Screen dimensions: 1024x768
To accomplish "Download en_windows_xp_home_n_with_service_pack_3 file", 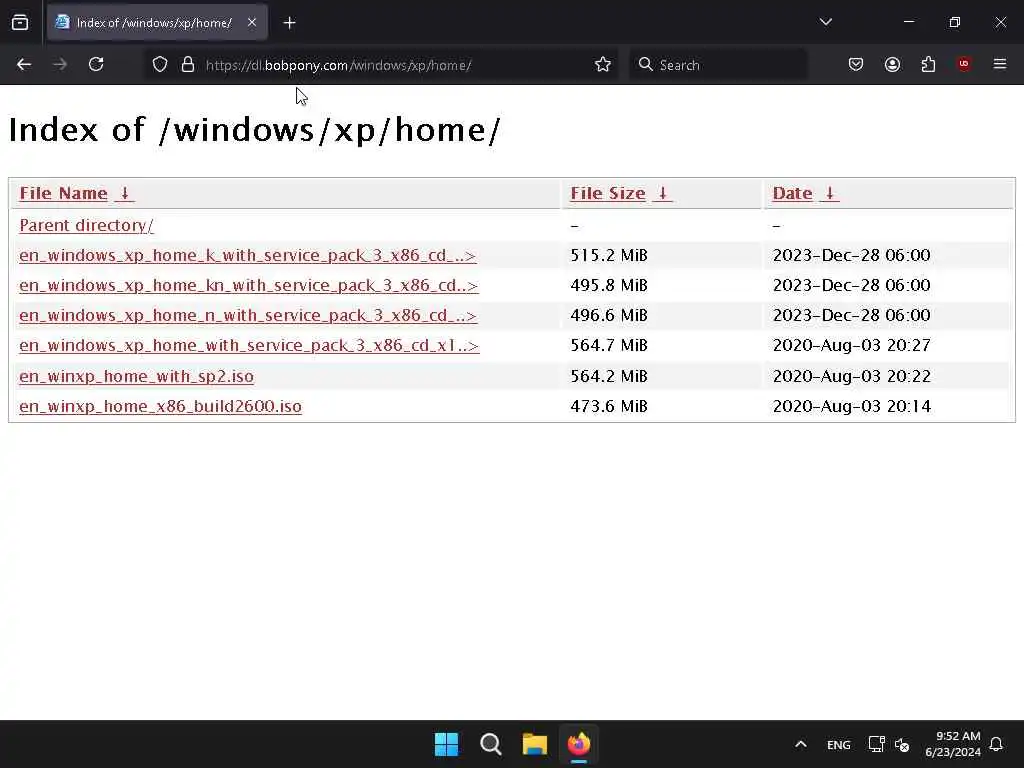I will [248, 315].
